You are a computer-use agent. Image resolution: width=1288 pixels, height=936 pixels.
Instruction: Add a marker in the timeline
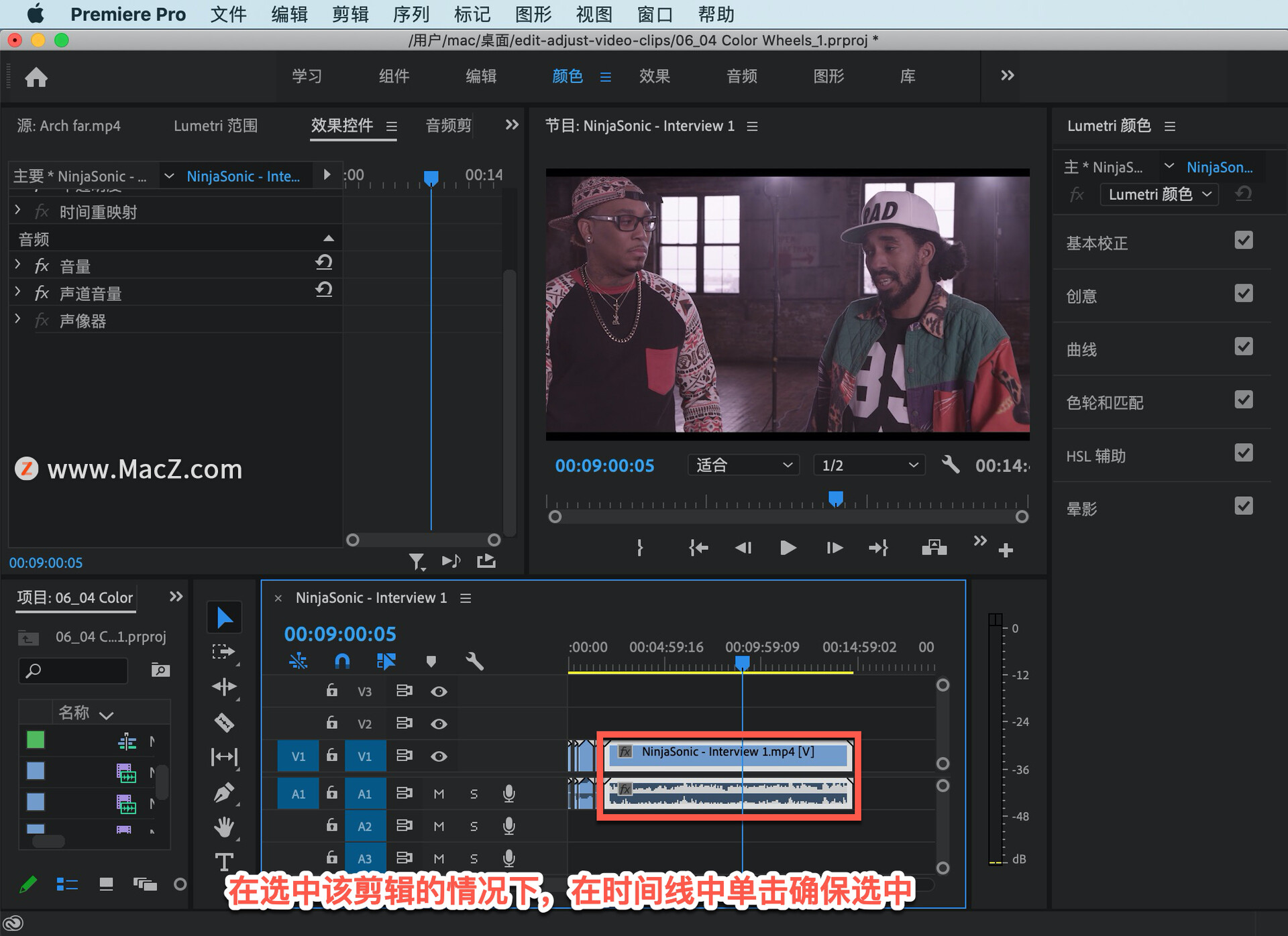pyautogui.click(x=431, y=662)
